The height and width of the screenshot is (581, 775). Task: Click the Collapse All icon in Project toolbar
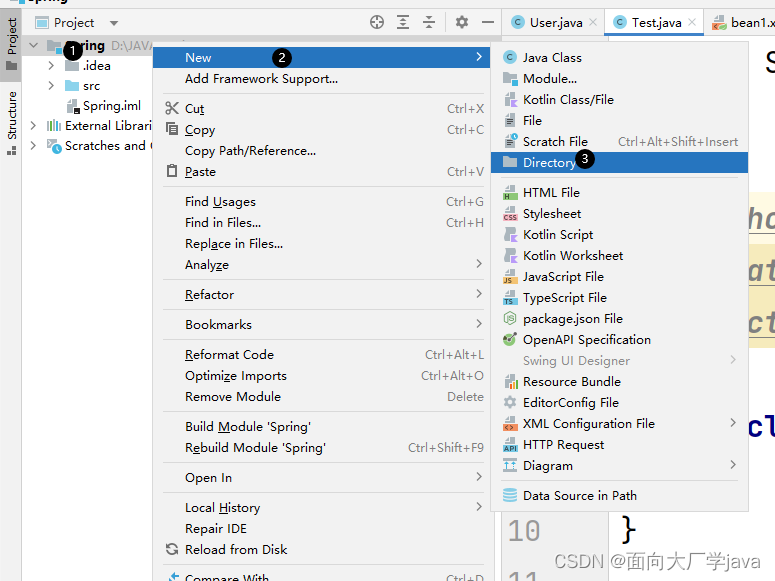(x=429, y=22)
